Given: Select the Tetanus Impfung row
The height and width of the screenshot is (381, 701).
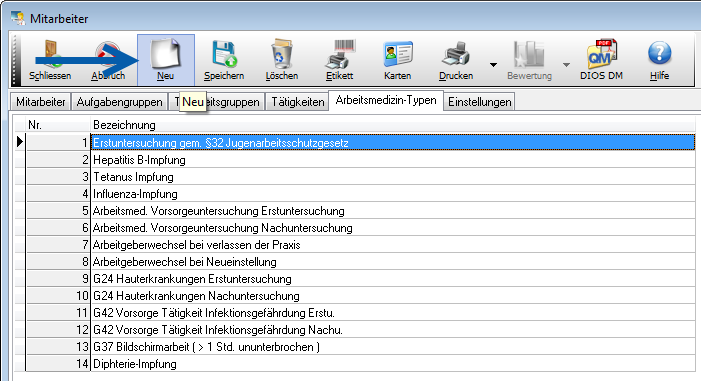Looking at the screenshot, I should (393, 177).
